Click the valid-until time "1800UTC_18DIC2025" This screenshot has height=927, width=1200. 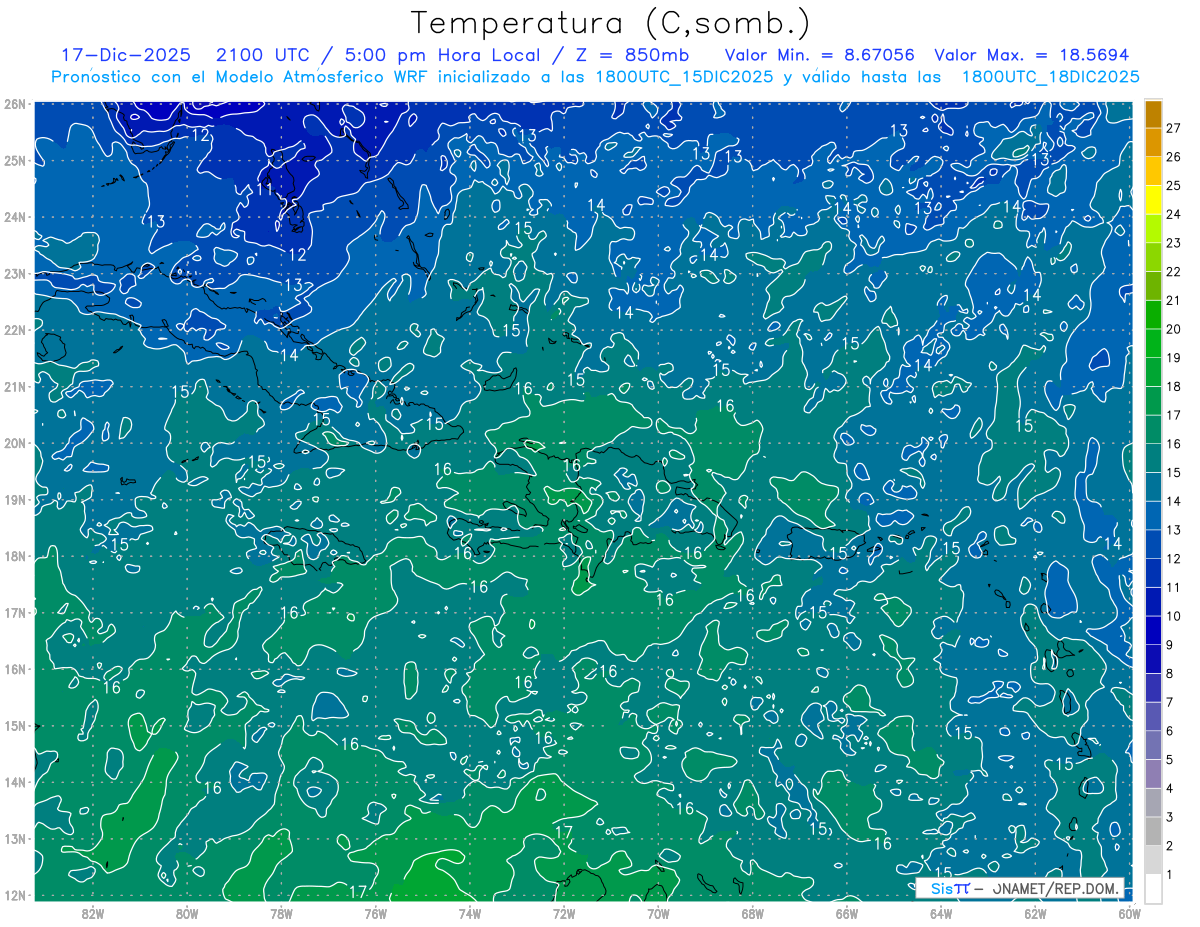[1050, 77]
